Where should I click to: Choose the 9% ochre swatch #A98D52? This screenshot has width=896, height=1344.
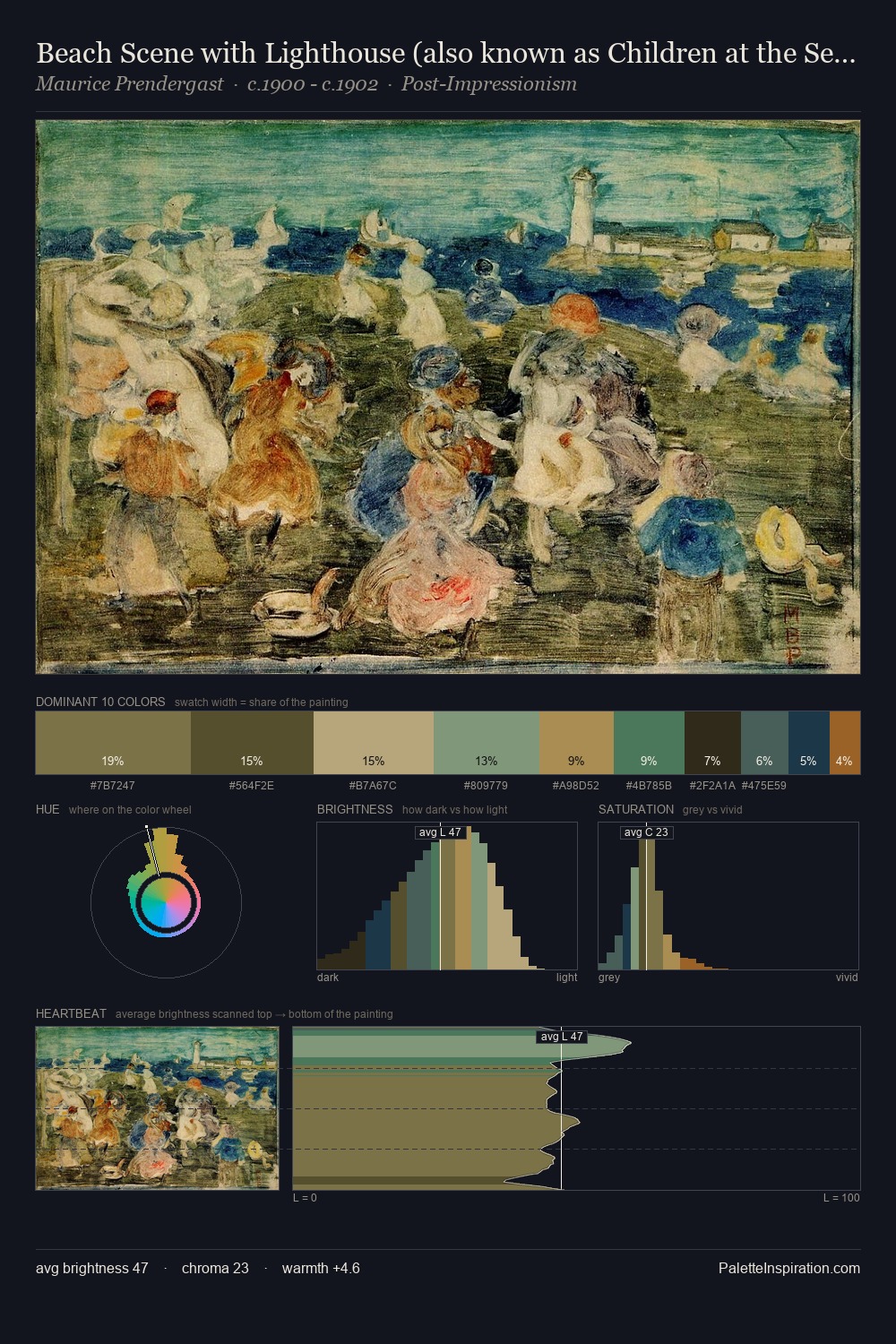click(x=576, y=743)
